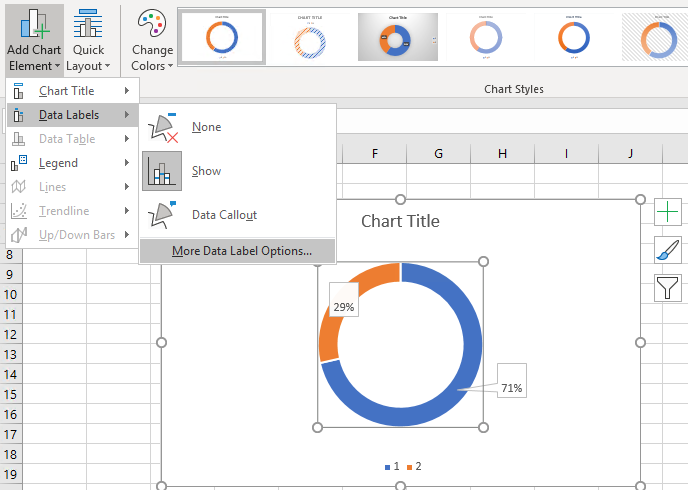This screenshot has width=688, height=490.
Task: Select the fourth pale-colored donut chart style
Action: click(486, 37)
